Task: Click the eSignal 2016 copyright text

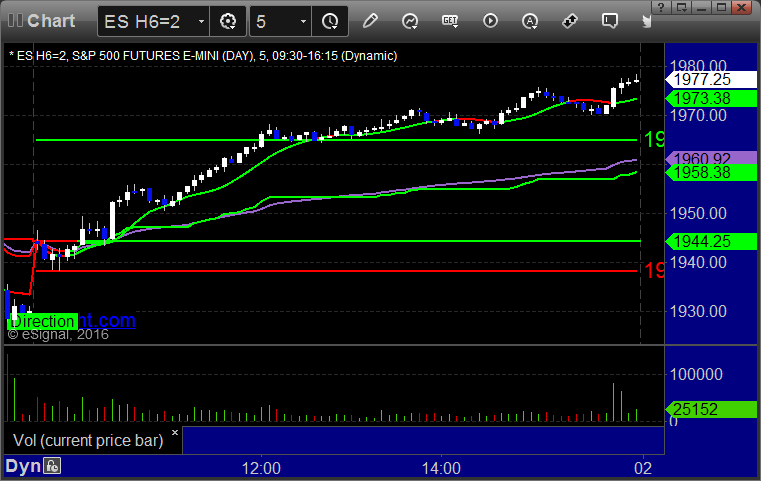Action: tap(58, 334)
